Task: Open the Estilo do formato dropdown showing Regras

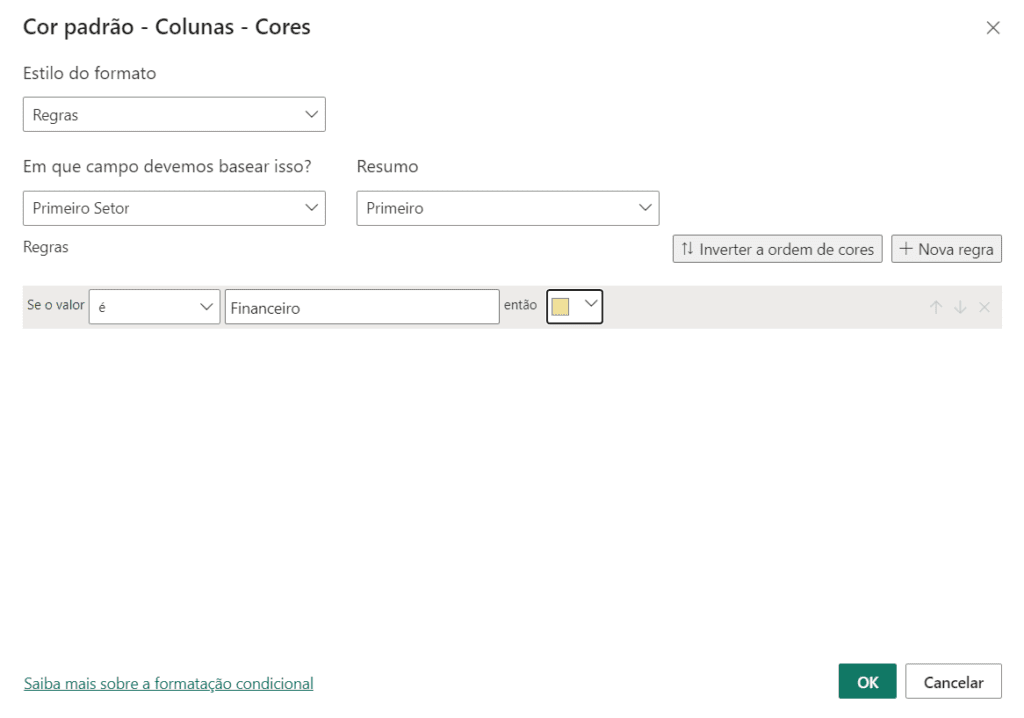Action: (174, 115)
